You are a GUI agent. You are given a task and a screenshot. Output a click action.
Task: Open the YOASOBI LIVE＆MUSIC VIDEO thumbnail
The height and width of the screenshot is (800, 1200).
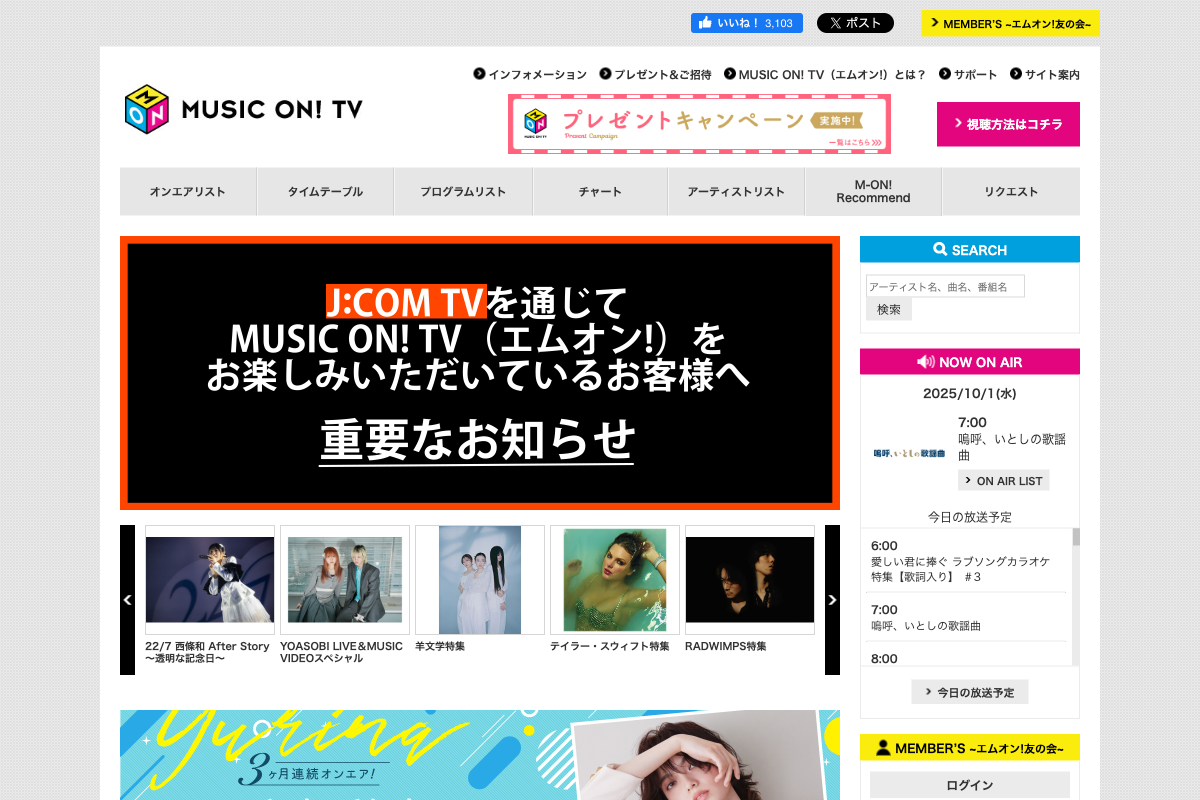tap(345, 580)
